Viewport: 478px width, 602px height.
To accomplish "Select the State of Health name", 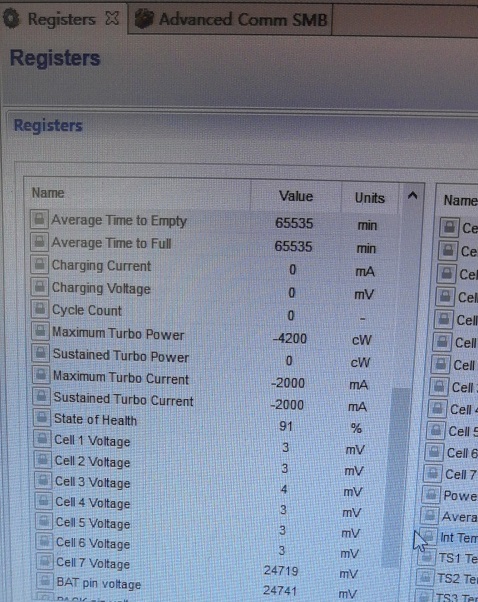I will point(95,420).
